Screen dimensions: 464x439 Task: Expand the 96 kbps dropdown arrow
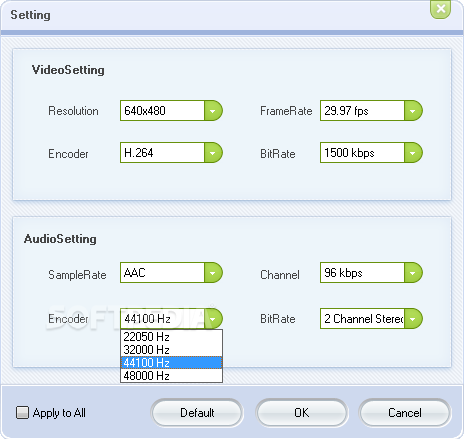point(413,273)
